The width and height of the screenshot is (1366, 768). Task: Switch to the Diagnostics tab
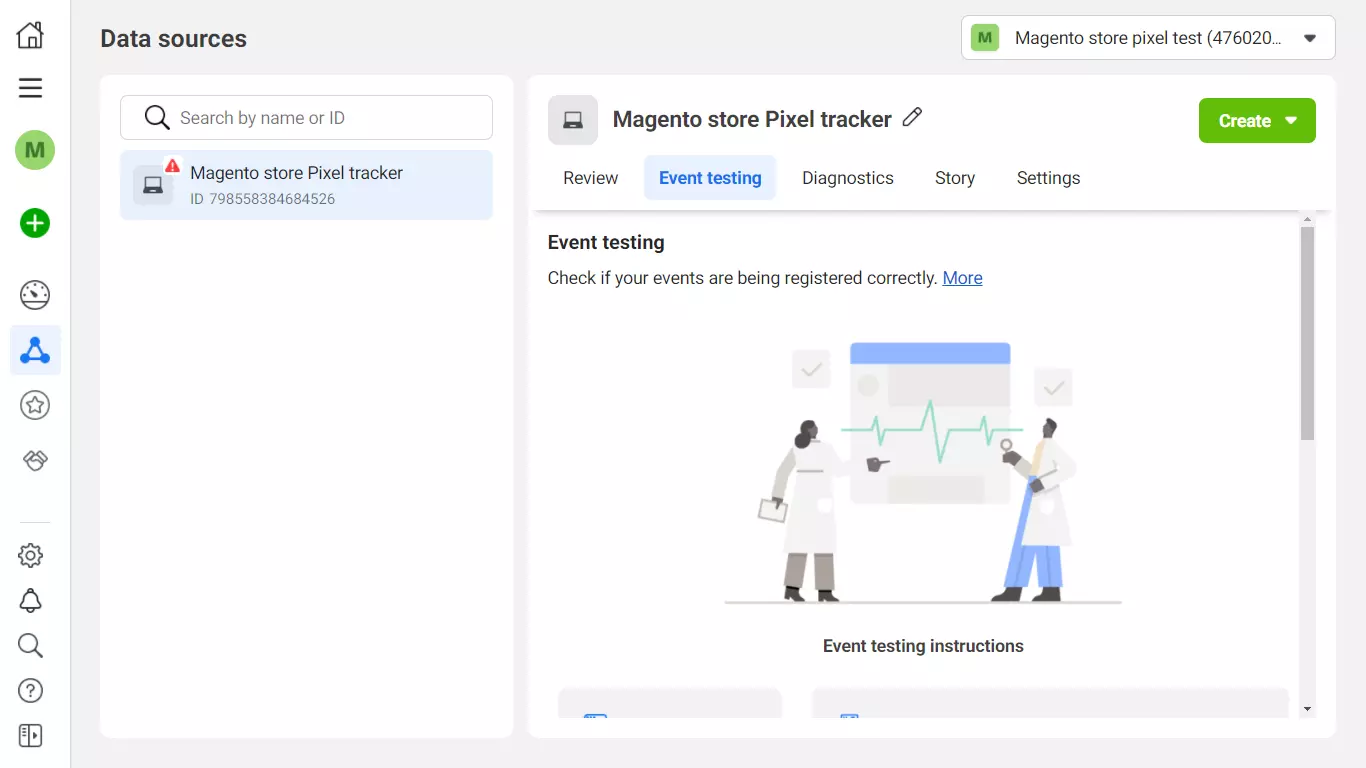[847, 178]
